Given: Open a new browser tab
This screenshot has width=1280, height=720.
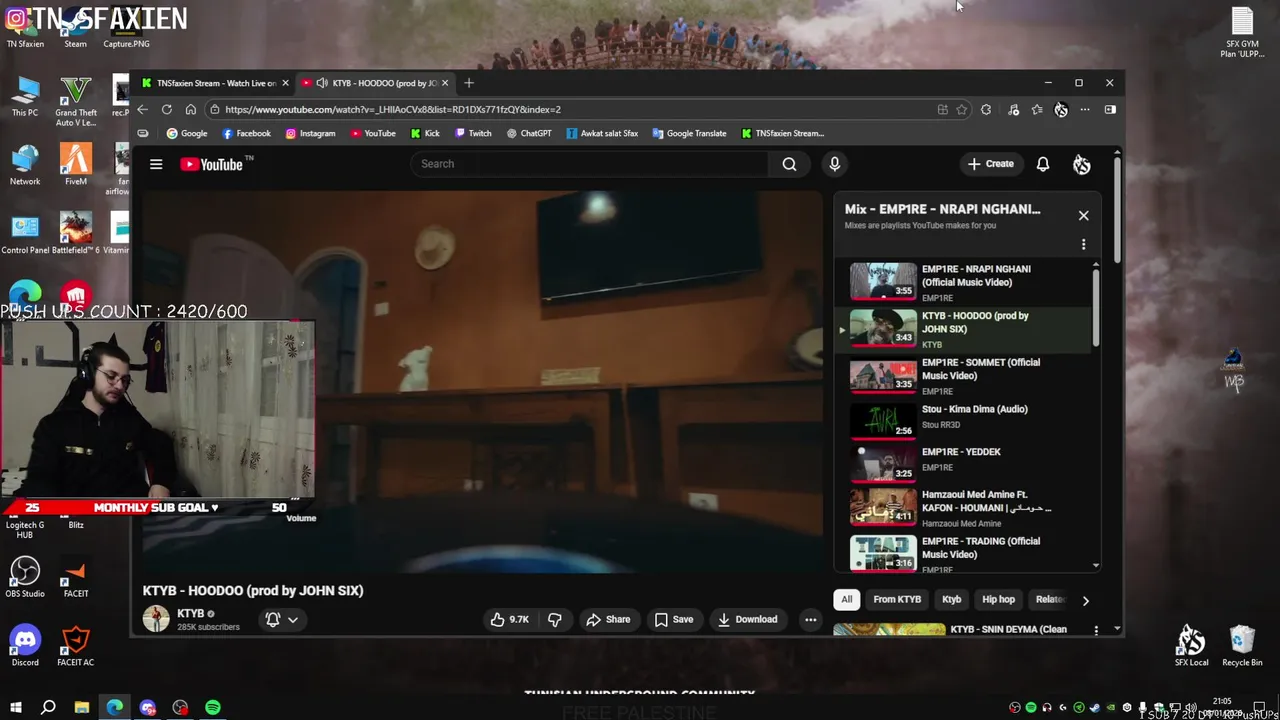Looking at the screenshot, I should [x=469, y=83].
